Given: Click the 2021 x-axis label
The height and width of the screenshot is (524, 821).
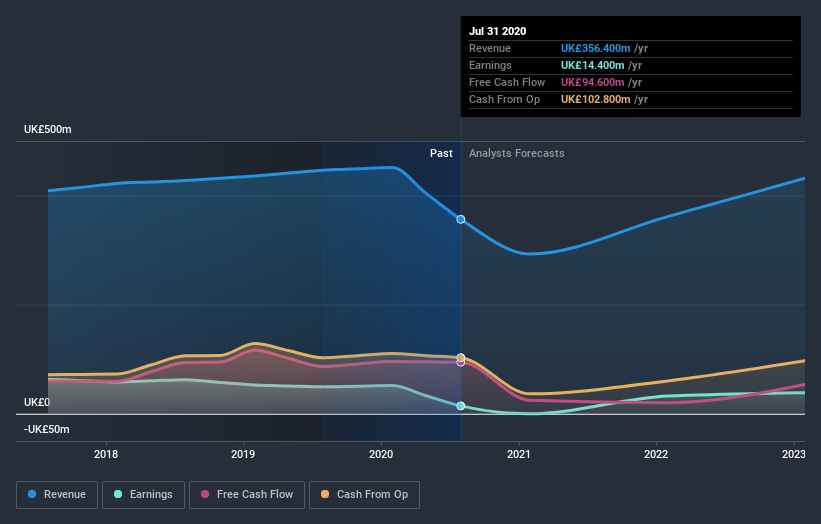Looking at the screenshot, I should [519, 454].
